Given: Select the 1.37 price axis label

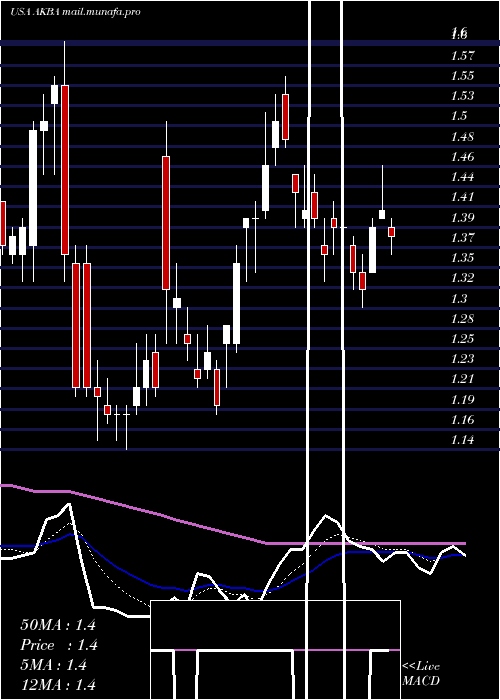Looking at the screenshot, I should pos(462,238).
